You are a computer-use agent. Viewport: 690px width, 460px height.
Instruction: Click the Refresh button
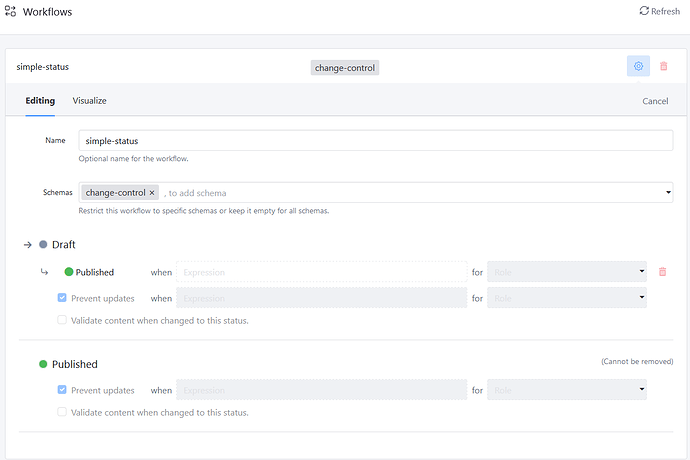[x=659, y=11]
